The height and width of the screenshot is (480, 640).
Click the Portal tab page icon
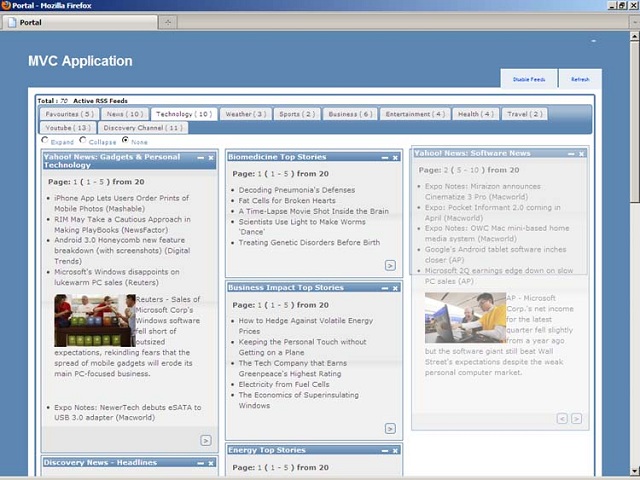pos(12,22)
